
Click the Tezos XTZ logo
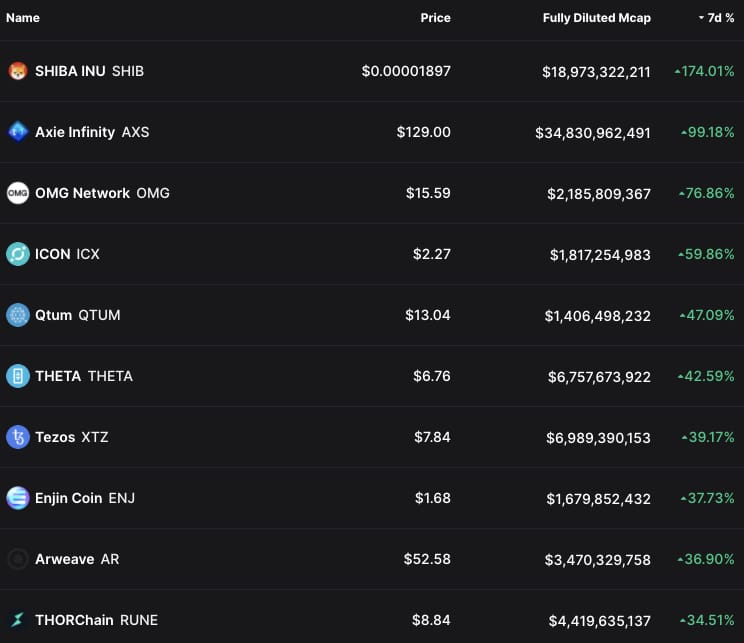tap(18, 437)
